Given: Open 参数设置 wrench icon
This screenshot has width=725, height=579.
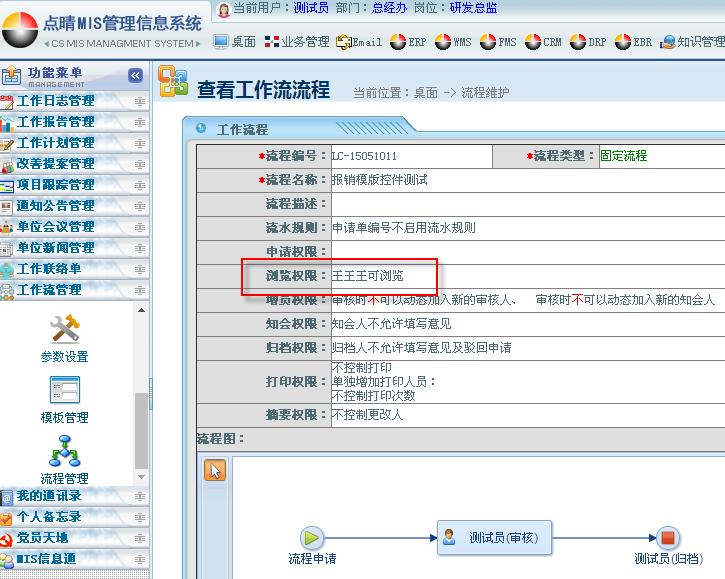Looking at the screenshot, I should (64, 328).
